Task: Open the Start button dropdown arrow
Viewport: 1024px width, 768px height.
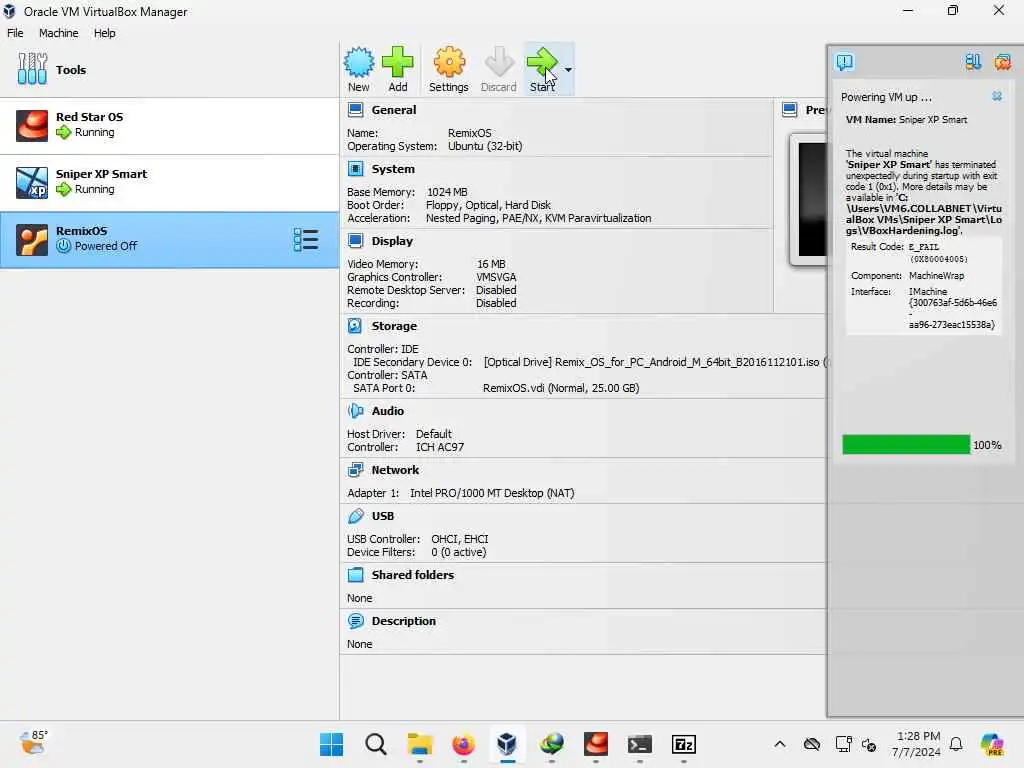Action: coord(569,69)
